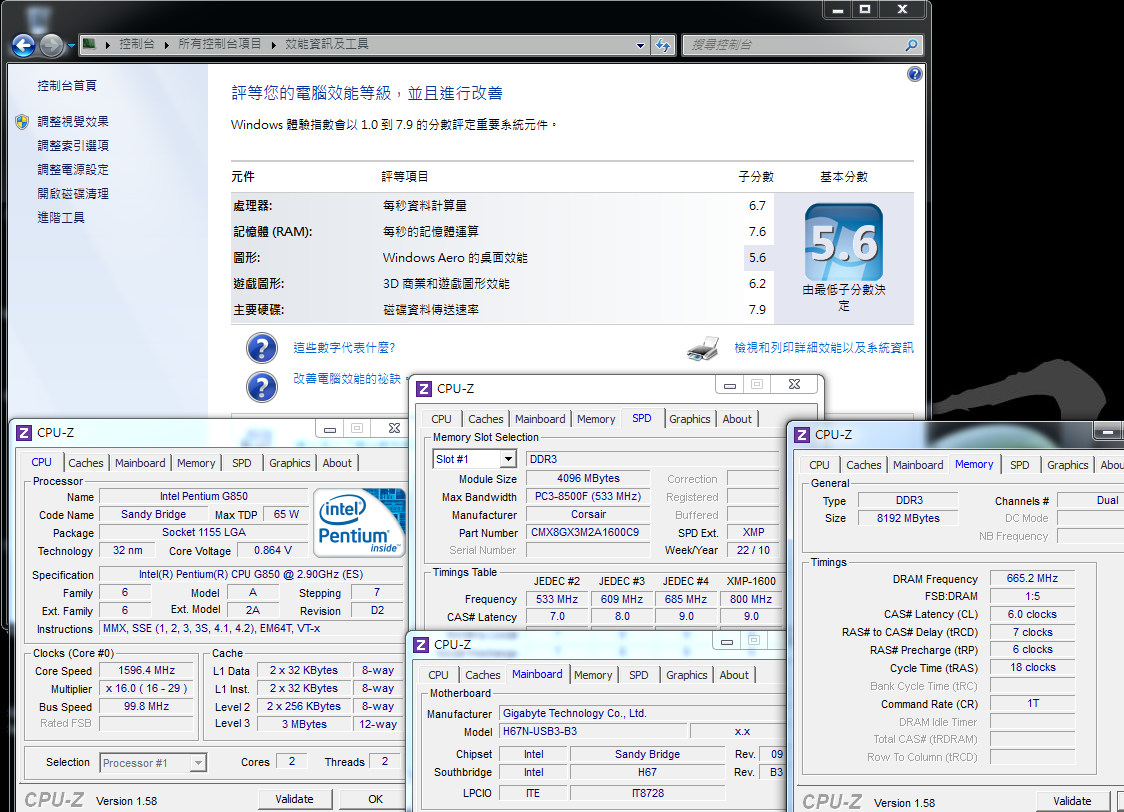The width and height of the screenshot is (1124, 812).
Task: Open help via the blue question mark icon
Action: pos(914,74)
